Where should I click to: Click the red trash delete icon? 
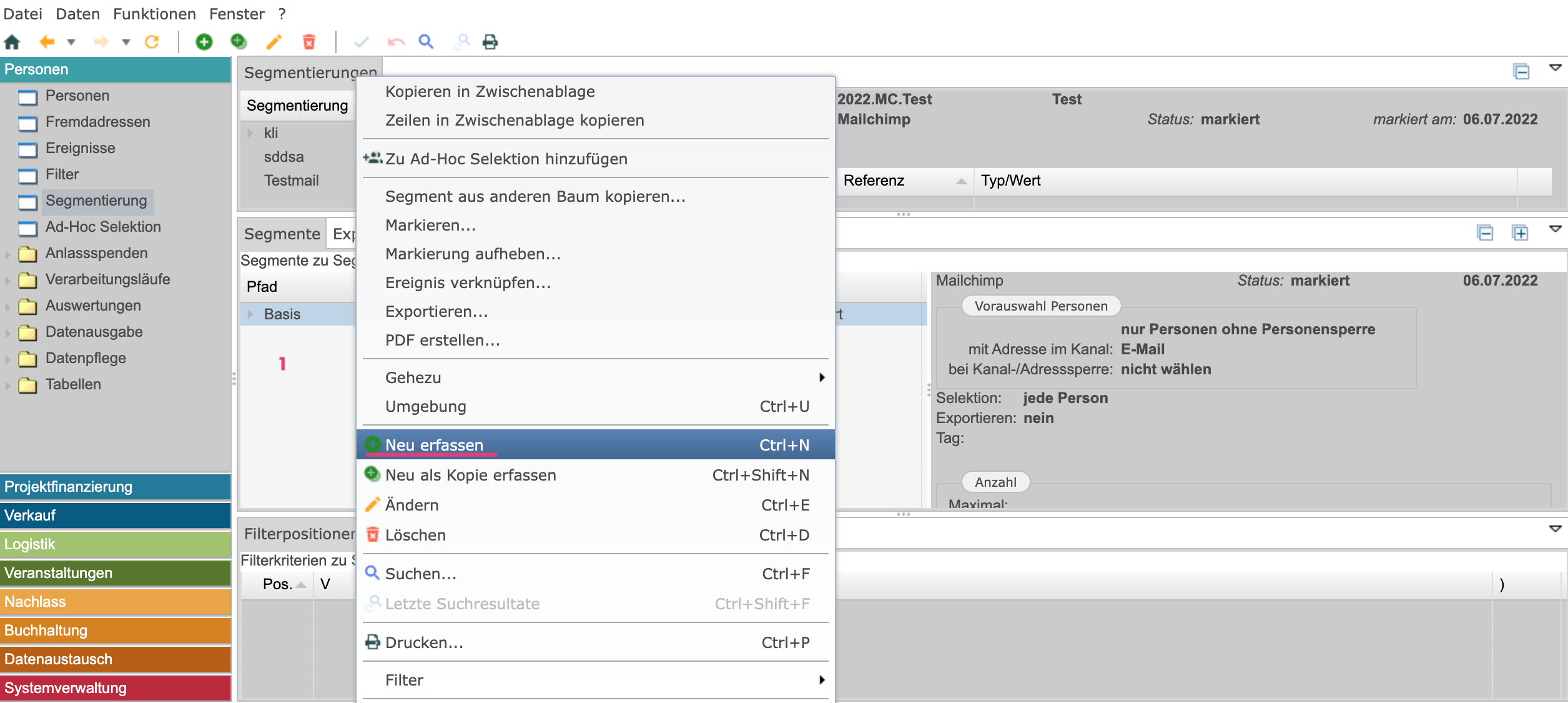coord(308,42)
